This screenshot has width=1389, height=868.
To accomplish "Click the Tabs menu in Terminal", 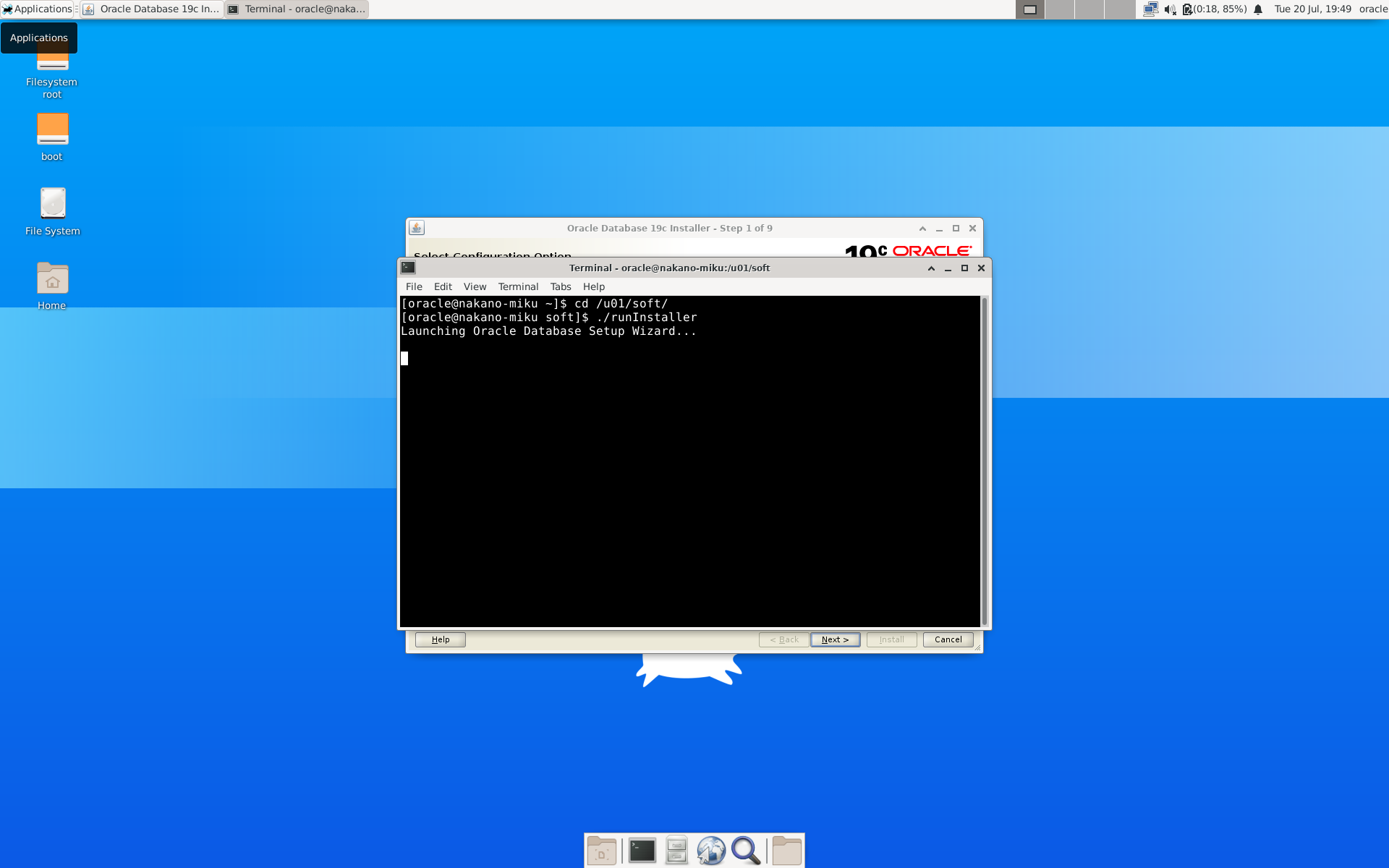I will click(x=559, y=287).
